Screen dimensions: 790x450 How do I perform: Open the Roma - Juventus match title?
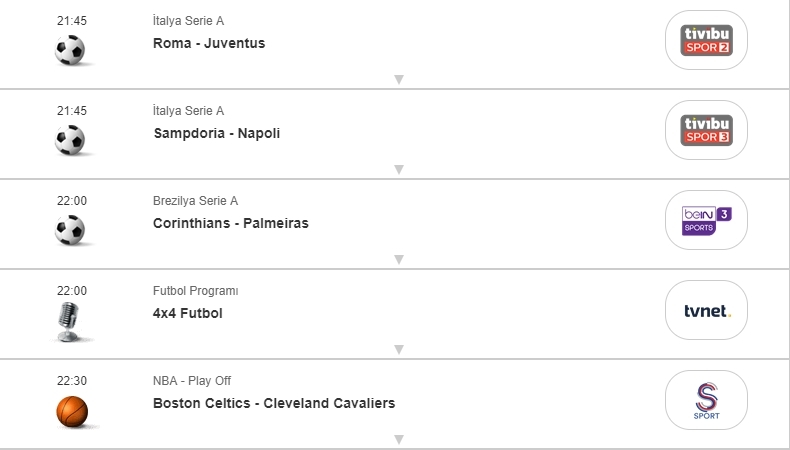pos(209,43)
